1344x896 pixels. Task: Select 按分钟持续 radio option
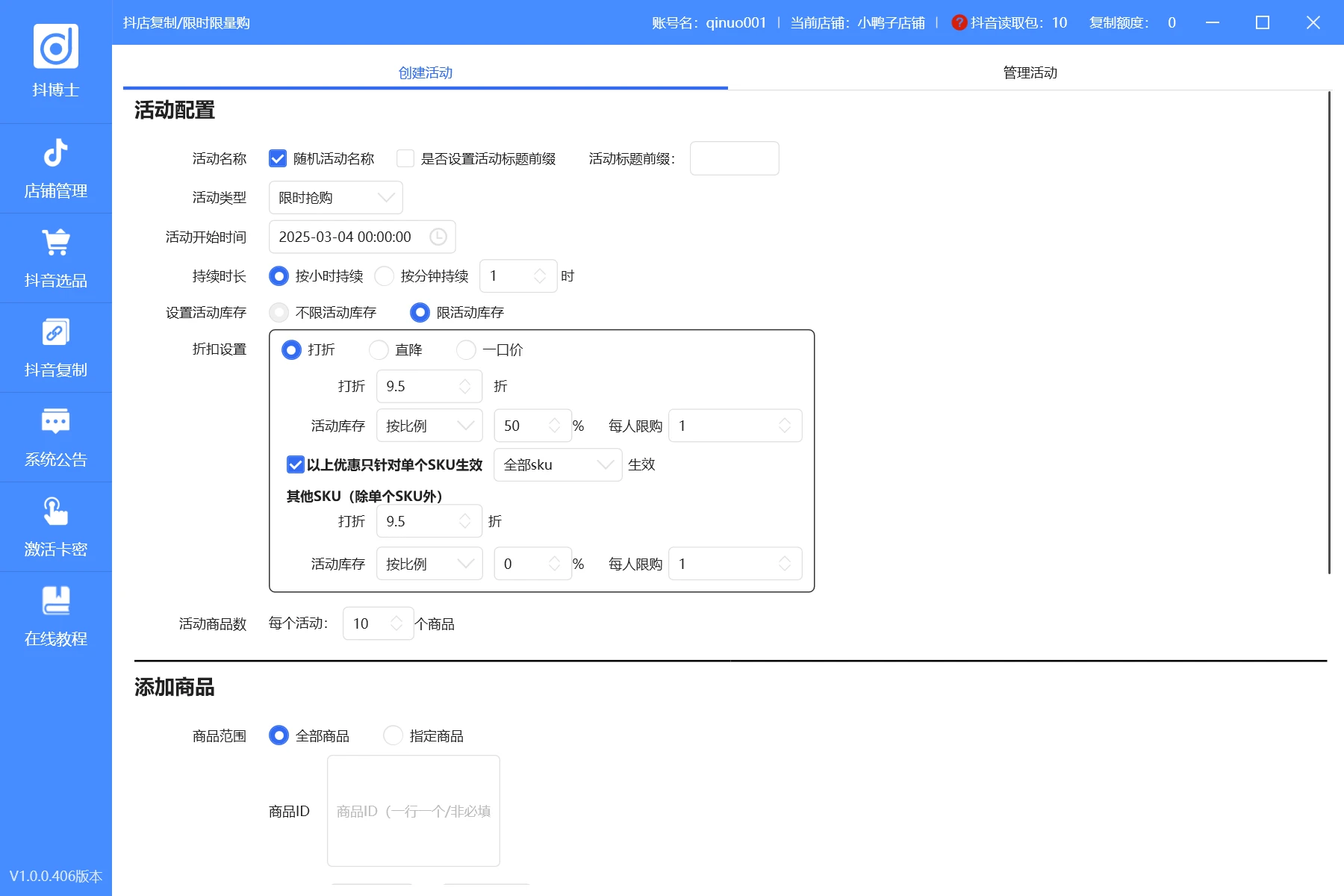coord(384,276)
